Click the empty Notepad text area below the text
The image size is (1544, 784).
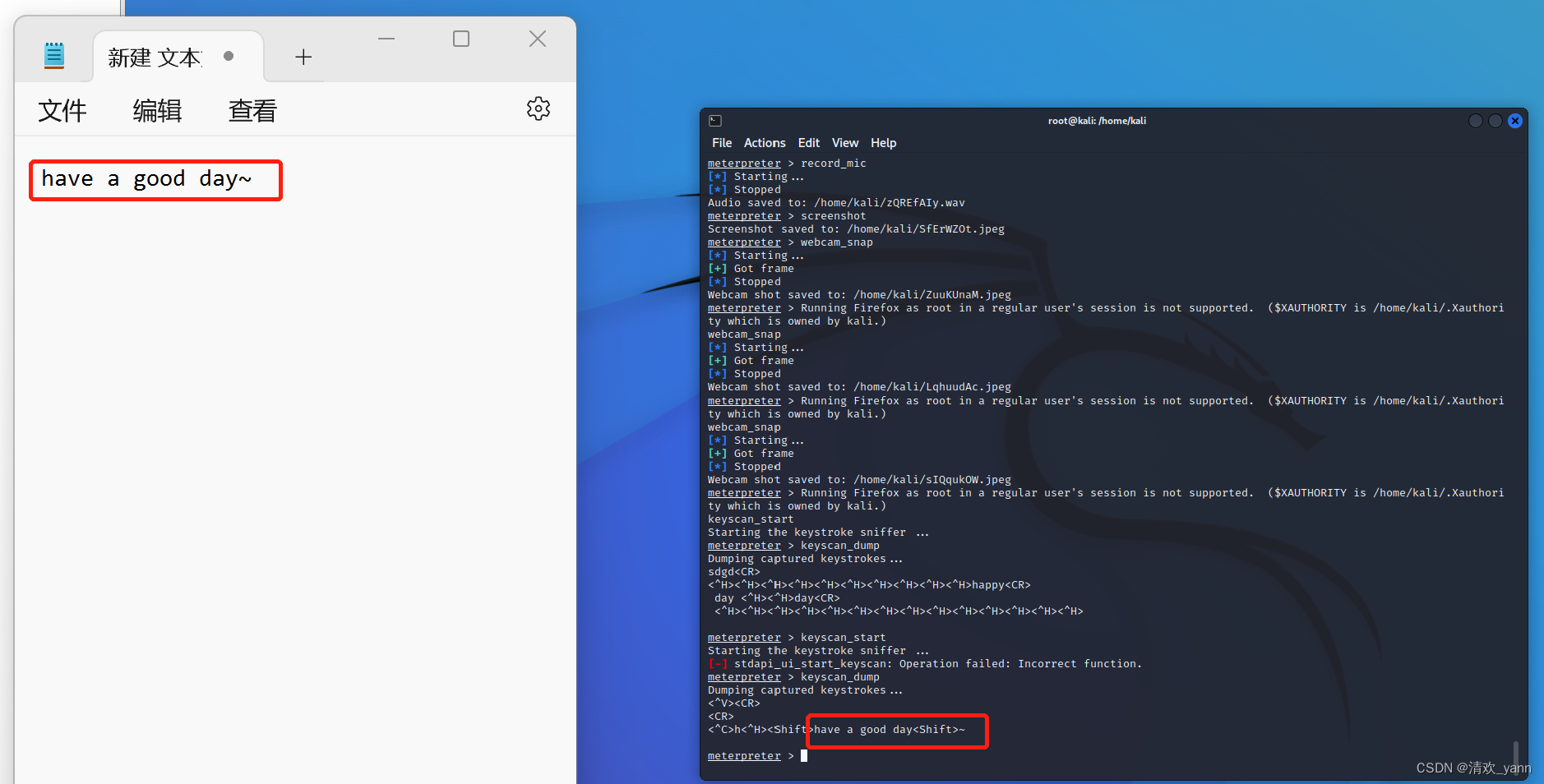coord(296,493)
